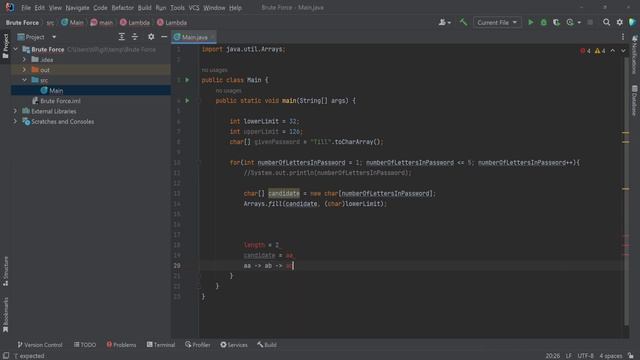
Task: Collapse the Brute Force project root
Action: coord(16,49)
